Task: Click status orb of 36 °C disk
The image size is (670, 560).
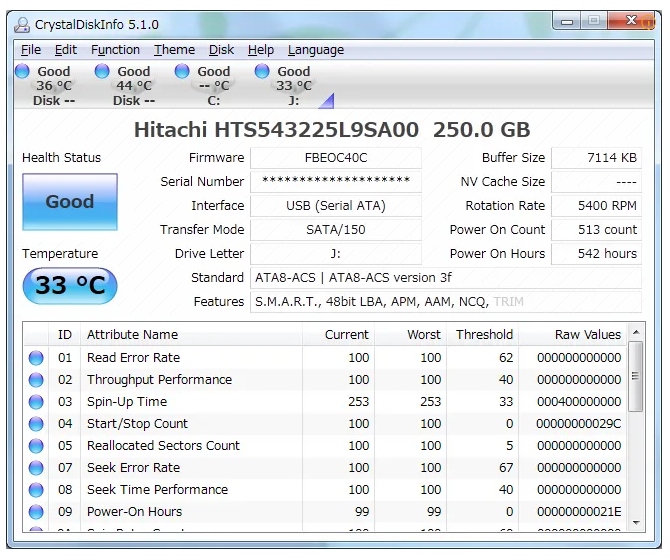Action: pyautogui.click(x=22, y=71)
